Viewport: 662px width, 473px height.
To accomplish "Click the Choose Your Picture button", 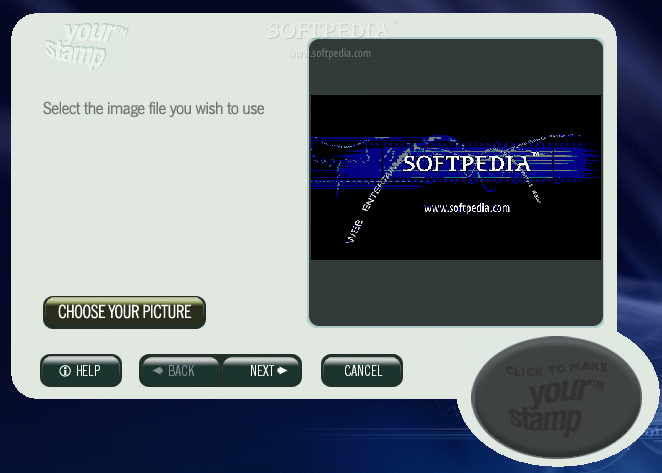I will (124, 313).
